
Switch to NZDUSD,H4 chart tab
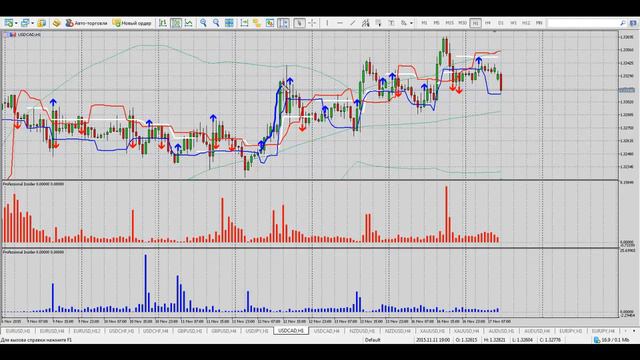(x=398, y=331)
